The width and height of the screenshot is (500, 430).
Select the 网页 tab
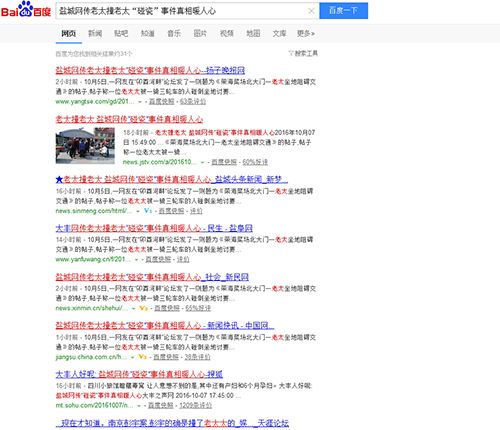pyautogui.click(x=69, y=33)
